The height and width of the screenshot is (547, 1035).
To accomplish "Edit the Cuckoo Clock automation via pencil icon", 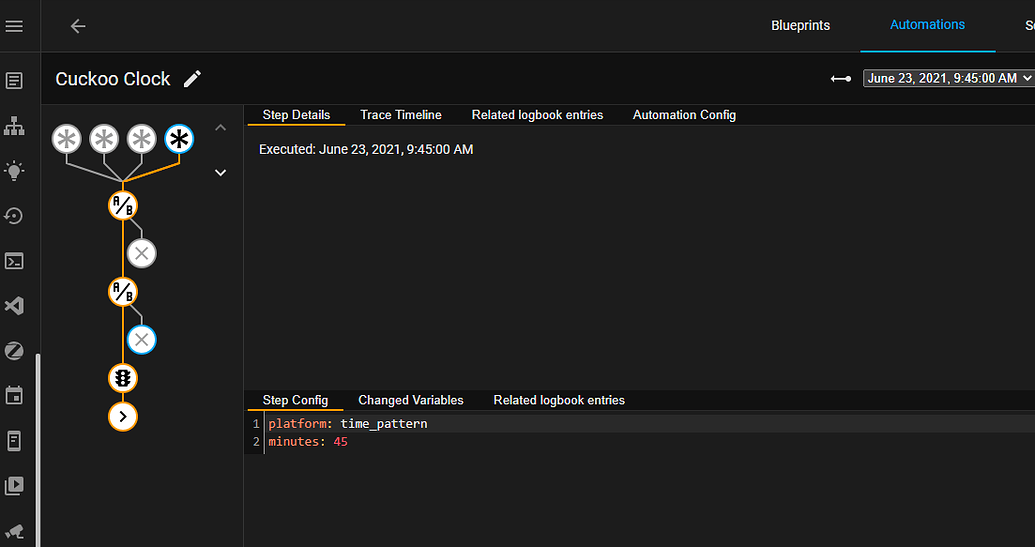I will (193, 79).
